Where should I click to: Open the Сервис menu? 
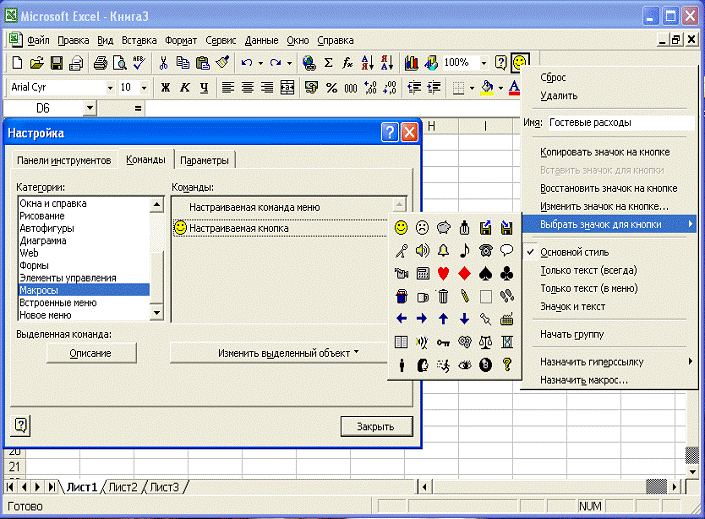click(x=220, y=40)
